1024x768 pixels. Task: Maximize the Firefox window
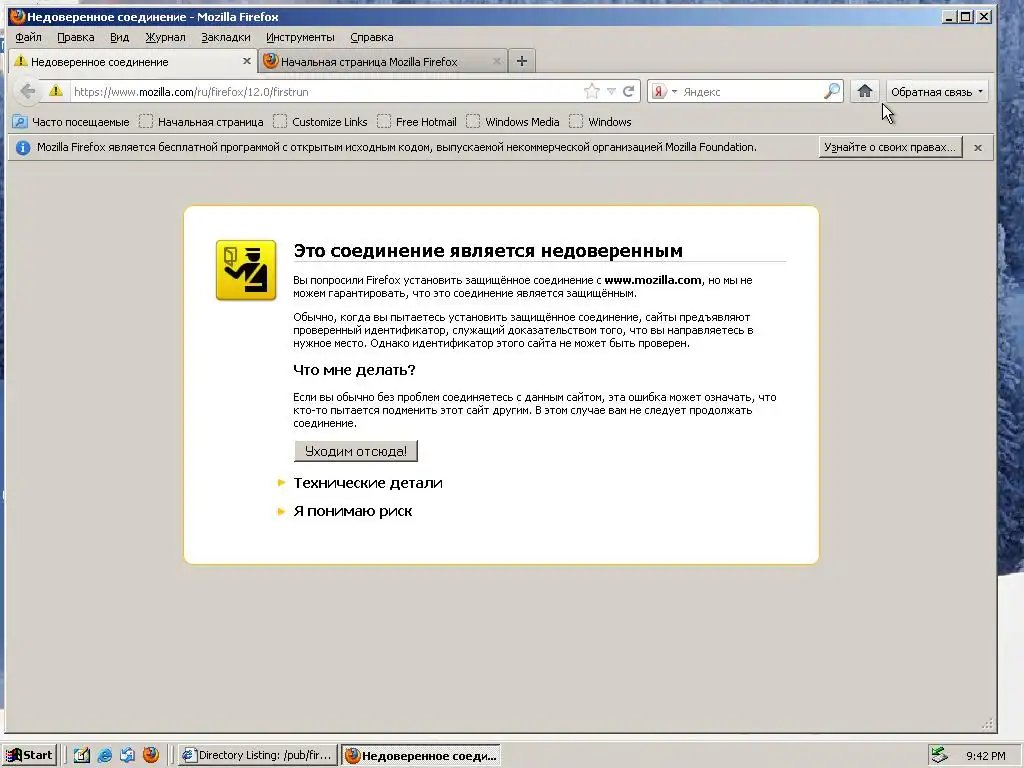(x=967, y=16)
